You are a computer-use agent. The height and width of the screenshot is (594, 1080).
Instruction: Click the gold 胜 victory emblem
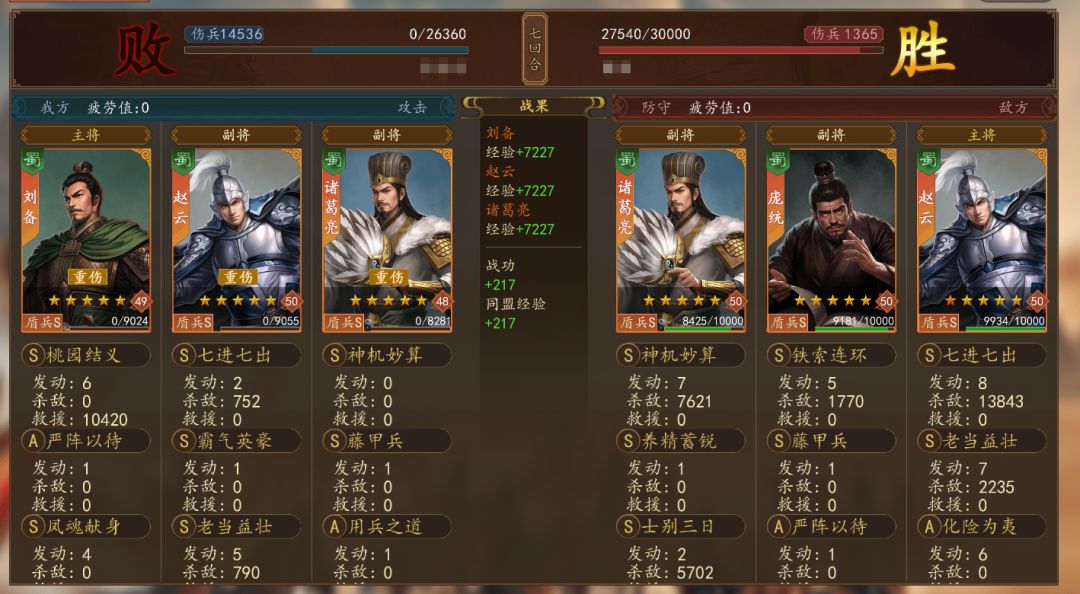click(922, 50)
